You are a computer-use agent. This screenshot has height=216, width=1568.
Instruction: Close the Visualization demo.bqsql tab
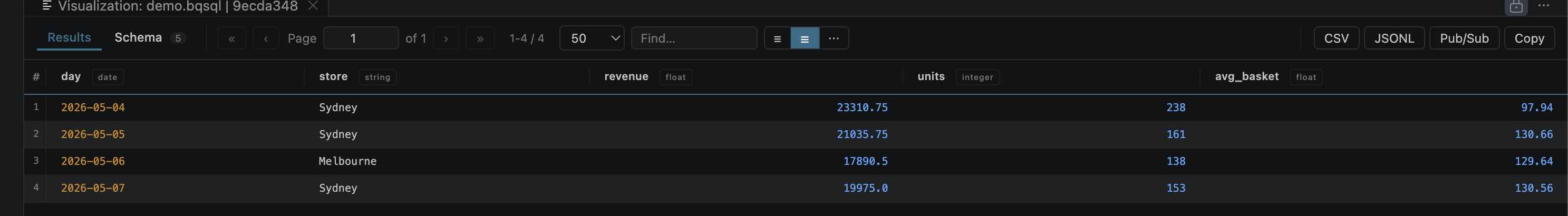(313, 6)
